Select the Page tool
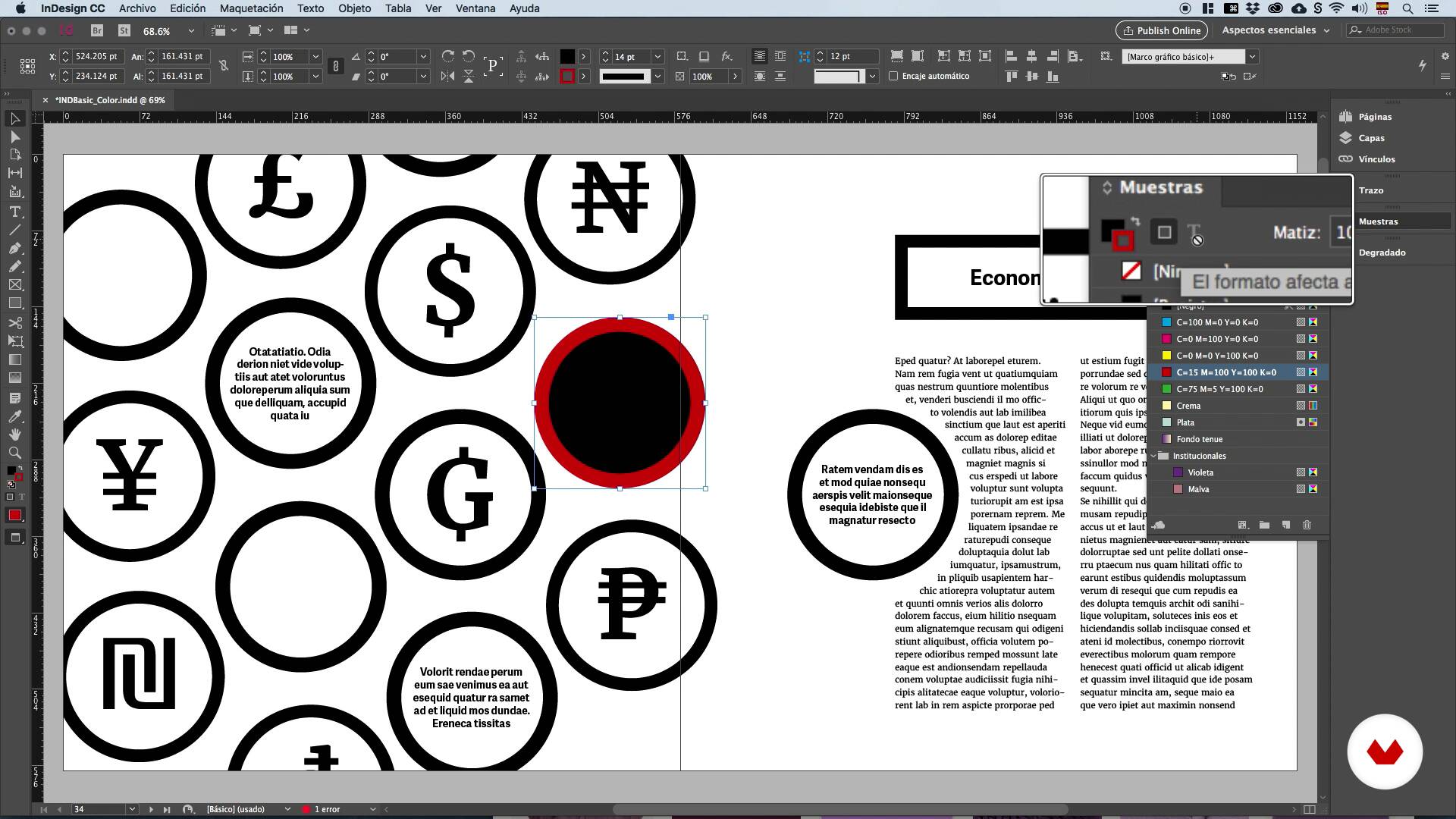This screenshot has width=1456, height=819. 14,155
